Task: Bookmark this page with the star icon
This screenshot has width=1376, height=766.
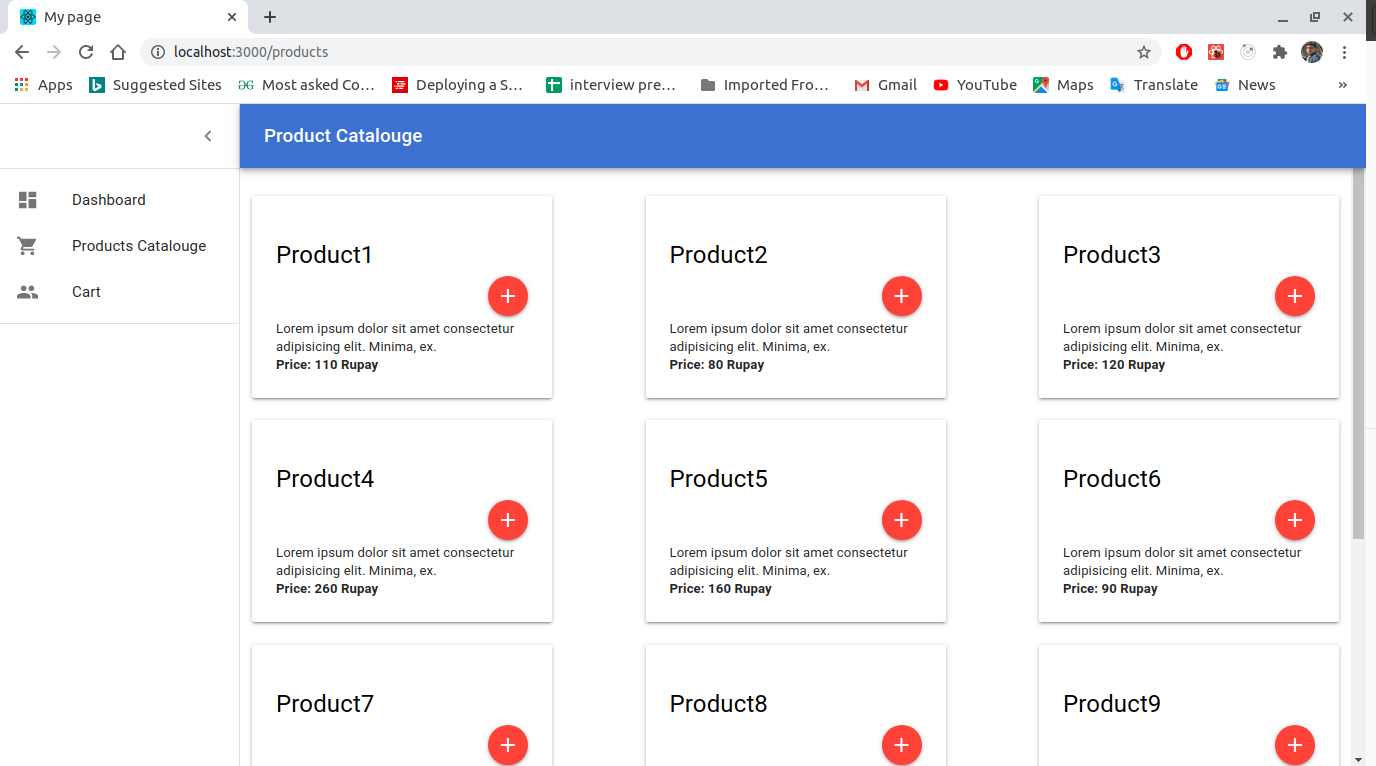Action: point(1144,52)
